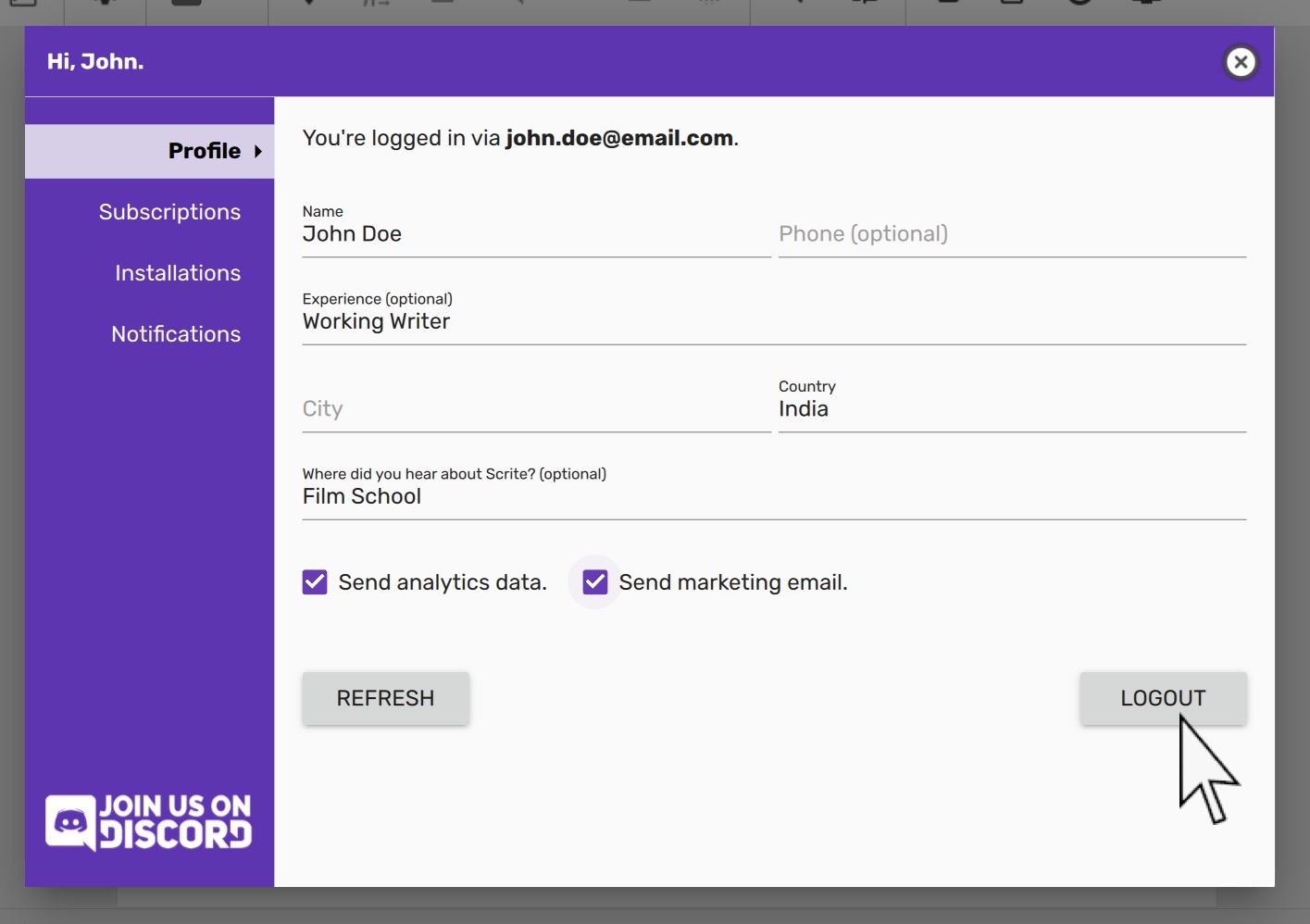This screenshot has width=1310, height=924.
Task: Click the LOGOUT button
Action: (1162, 698)
